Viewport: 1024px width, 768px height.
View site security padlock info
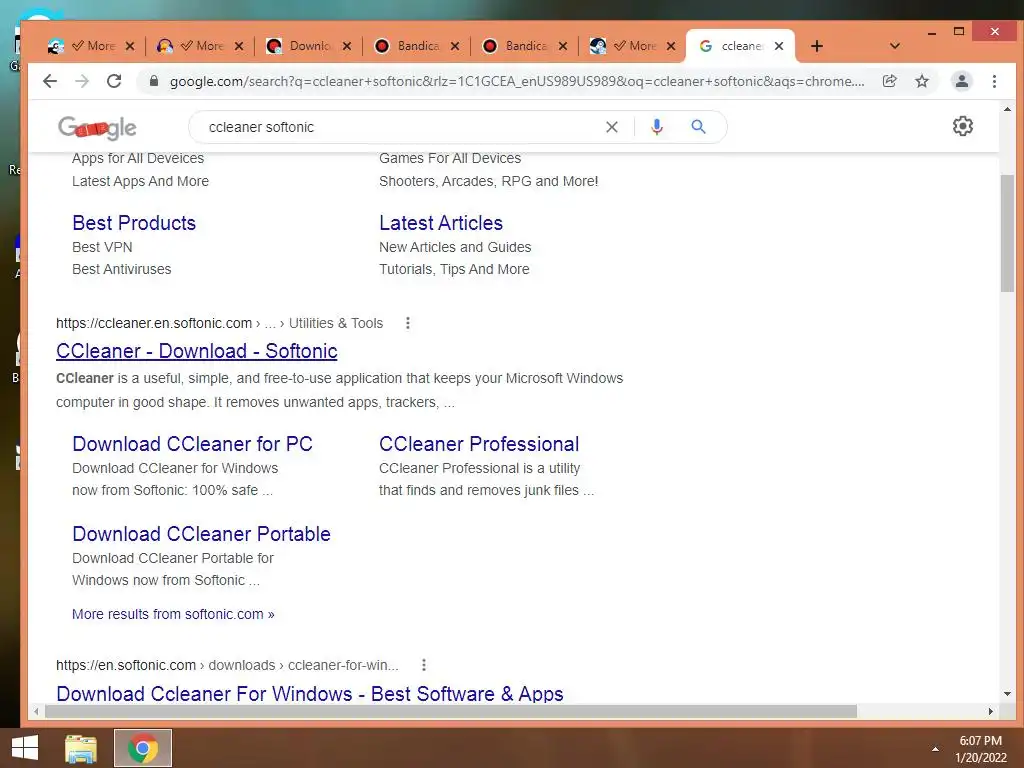point(153,81)
